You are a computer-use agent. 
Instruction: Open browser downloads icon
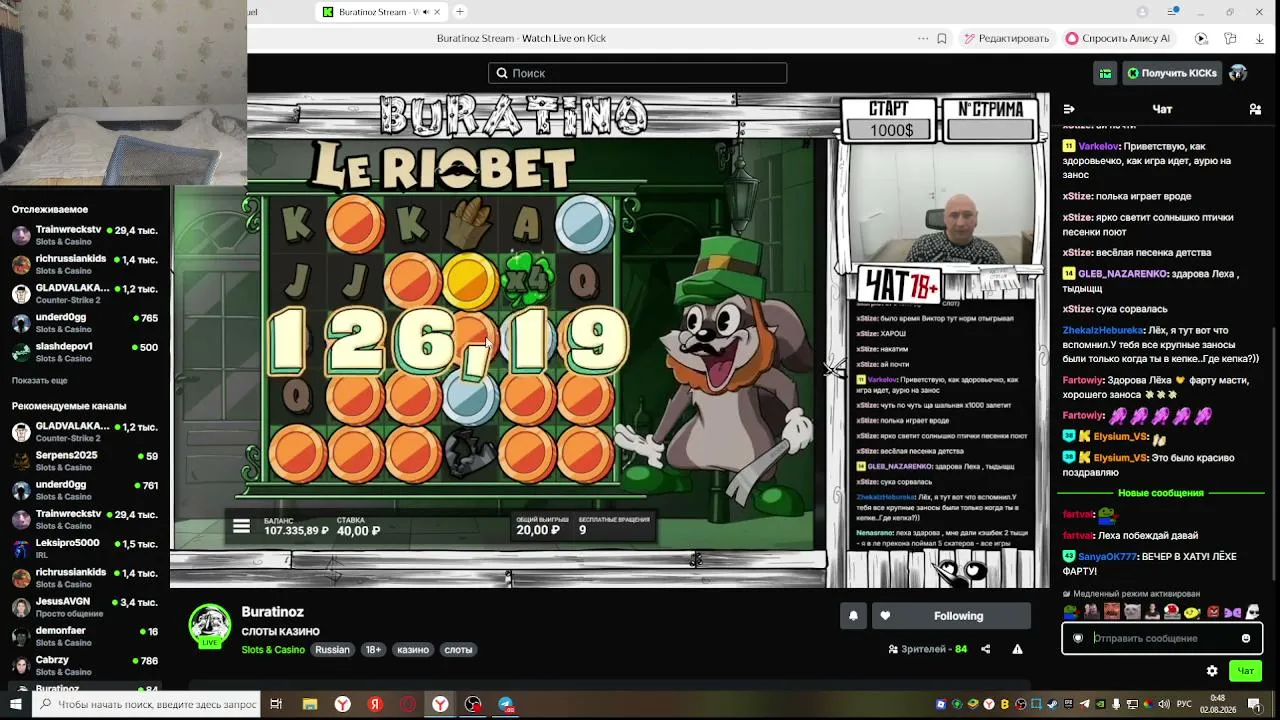pyautogui.click(x=1259, y=38)
